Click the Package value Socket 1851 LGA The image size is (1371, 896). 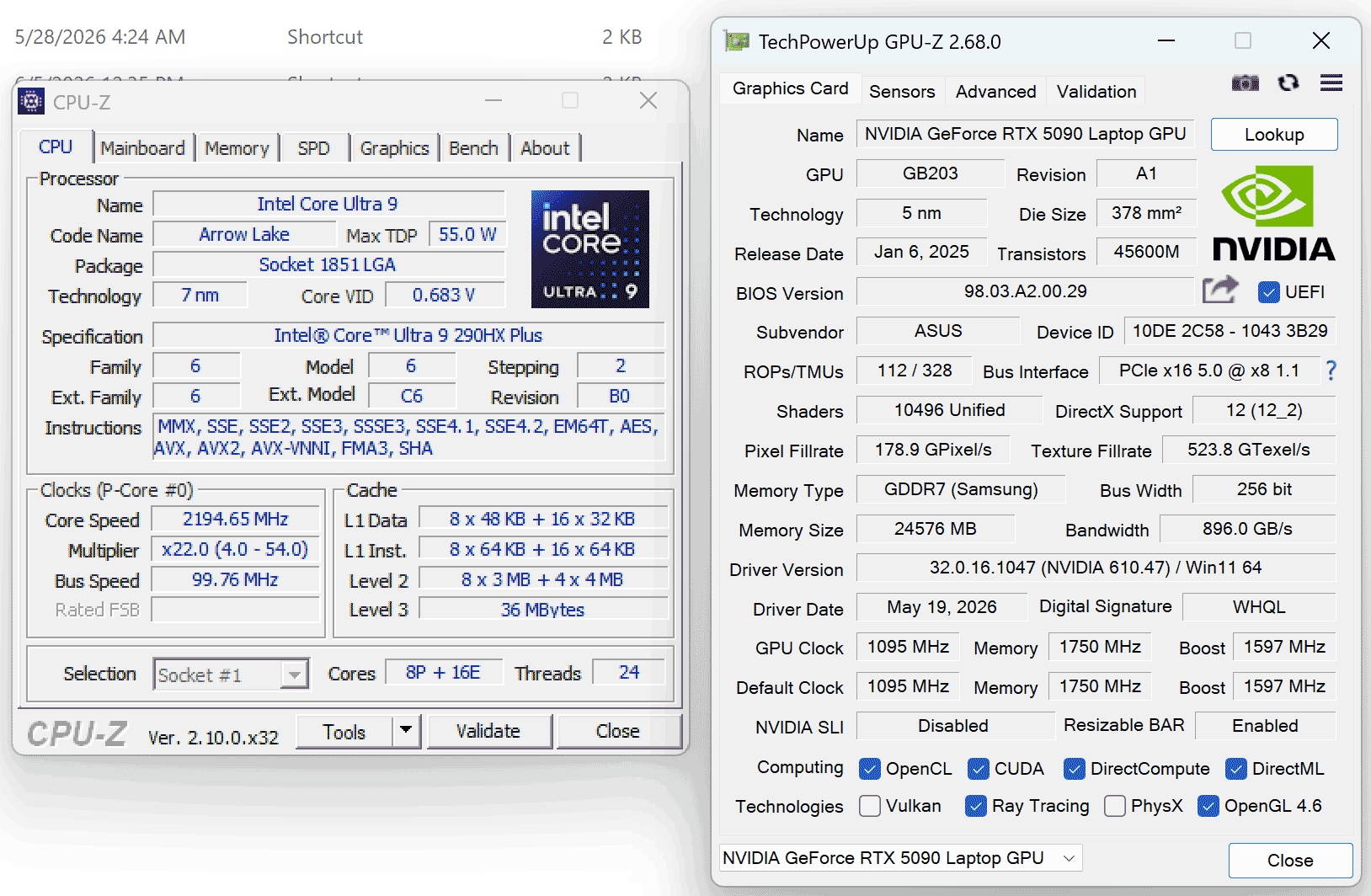pos(328,264)
